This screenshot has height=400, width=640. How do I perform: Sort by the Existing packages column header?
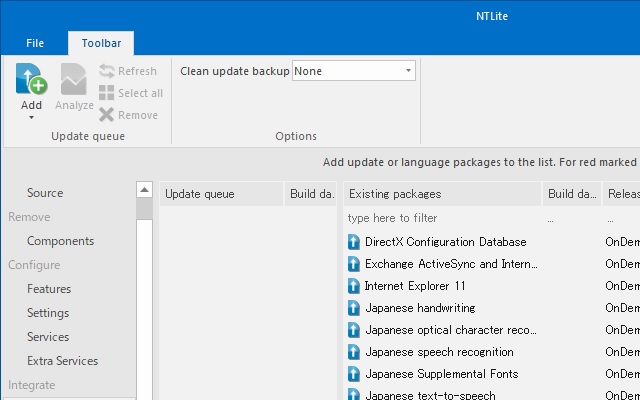442,194
